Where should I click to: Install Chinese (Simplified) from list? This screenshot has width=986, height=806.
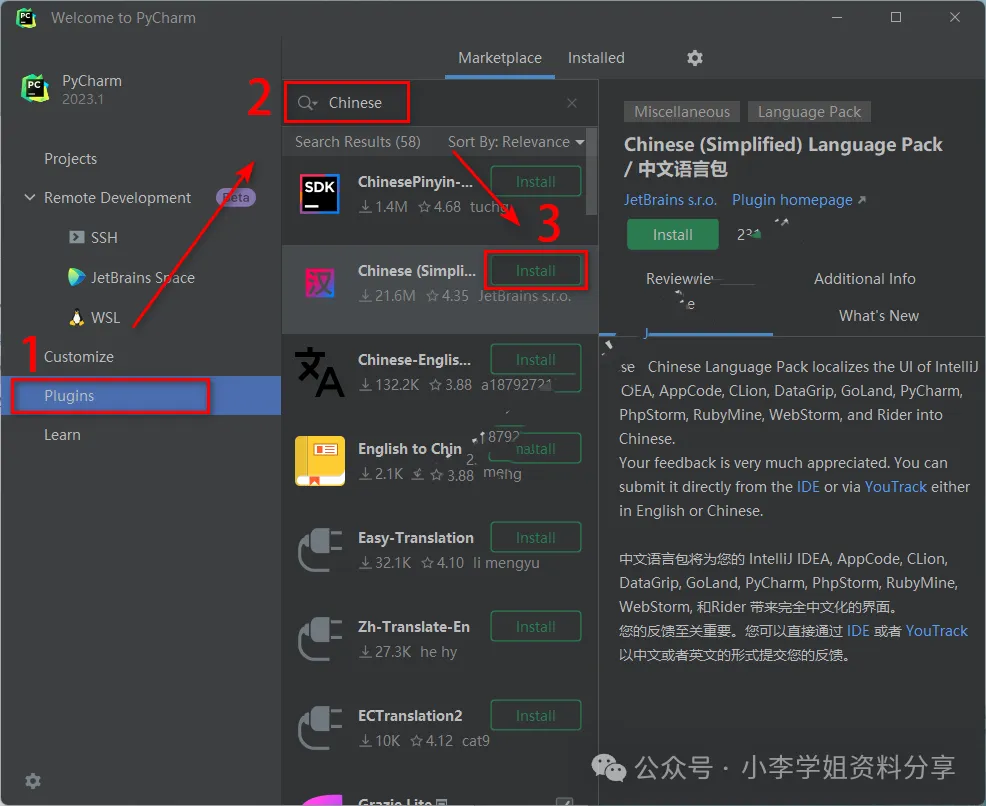tap(536, 271)
